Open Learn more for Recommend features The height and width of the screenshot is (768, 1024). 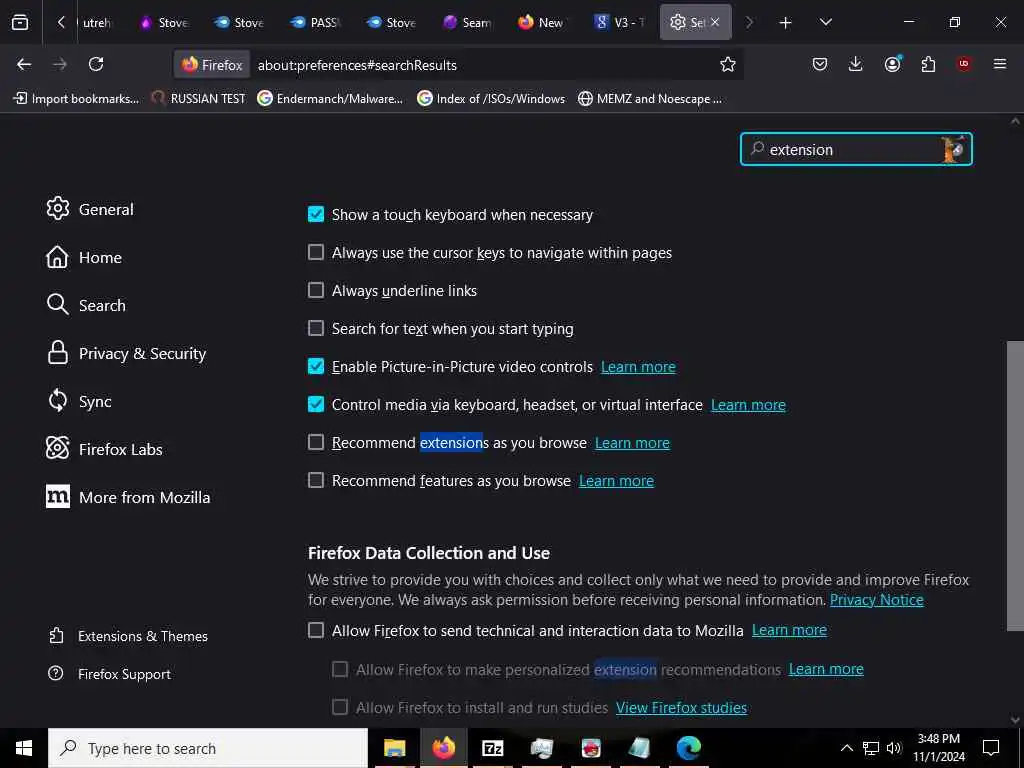click(x=616, y=481)
